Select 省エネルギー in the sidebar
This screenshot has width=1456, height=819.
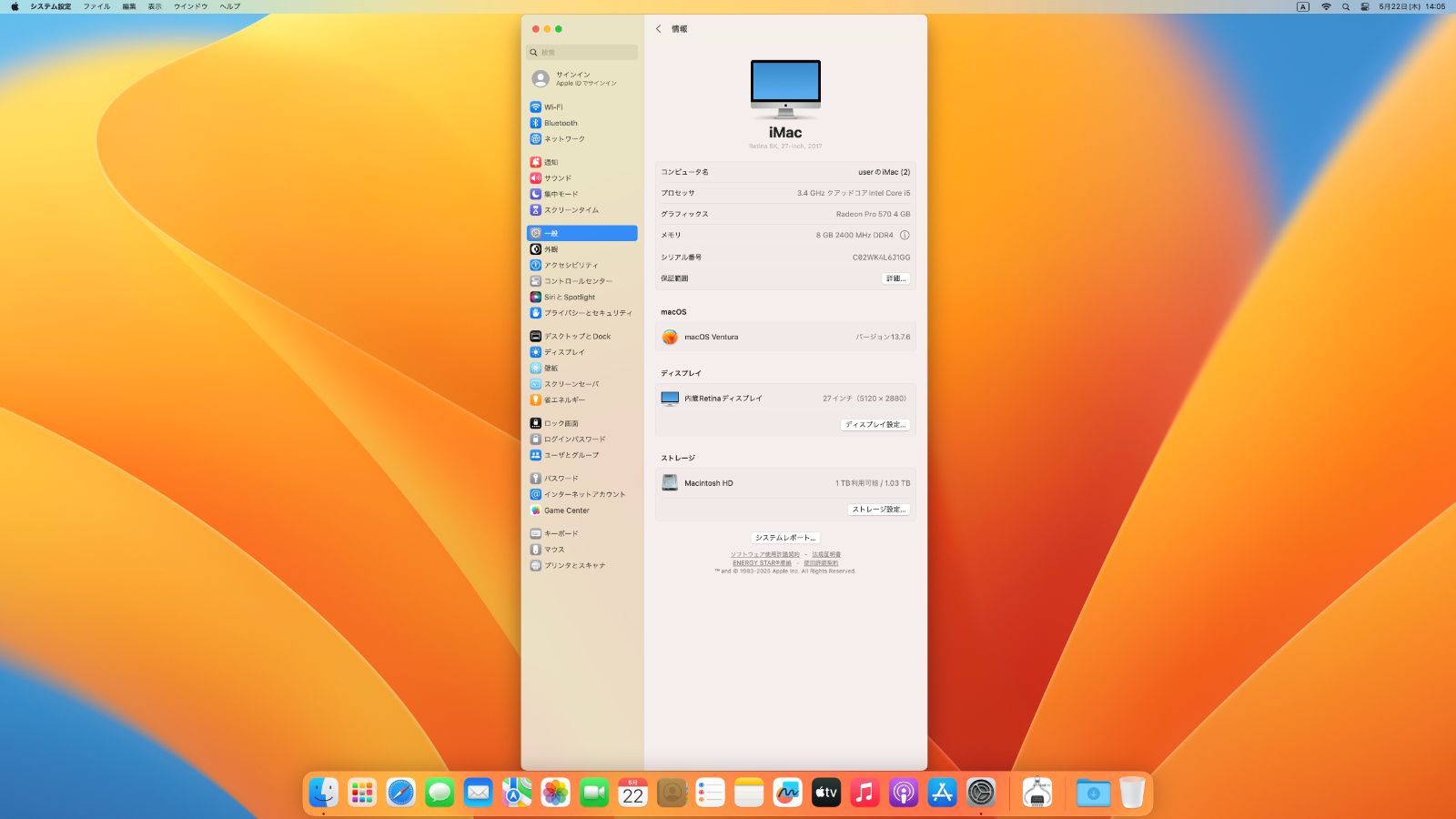(582, 399)
